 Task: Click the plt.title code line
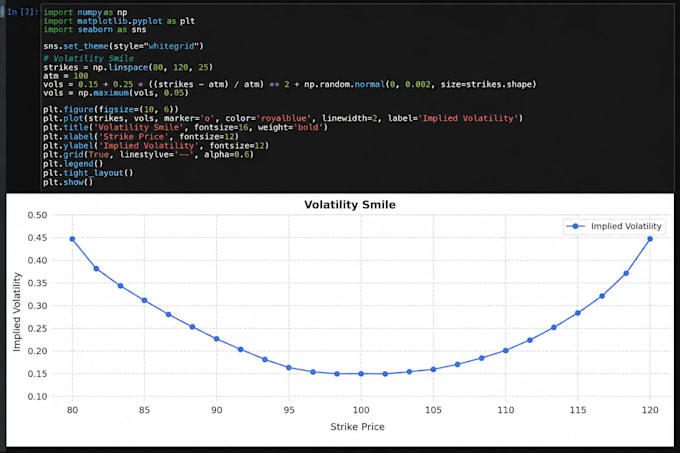[185, 127]
